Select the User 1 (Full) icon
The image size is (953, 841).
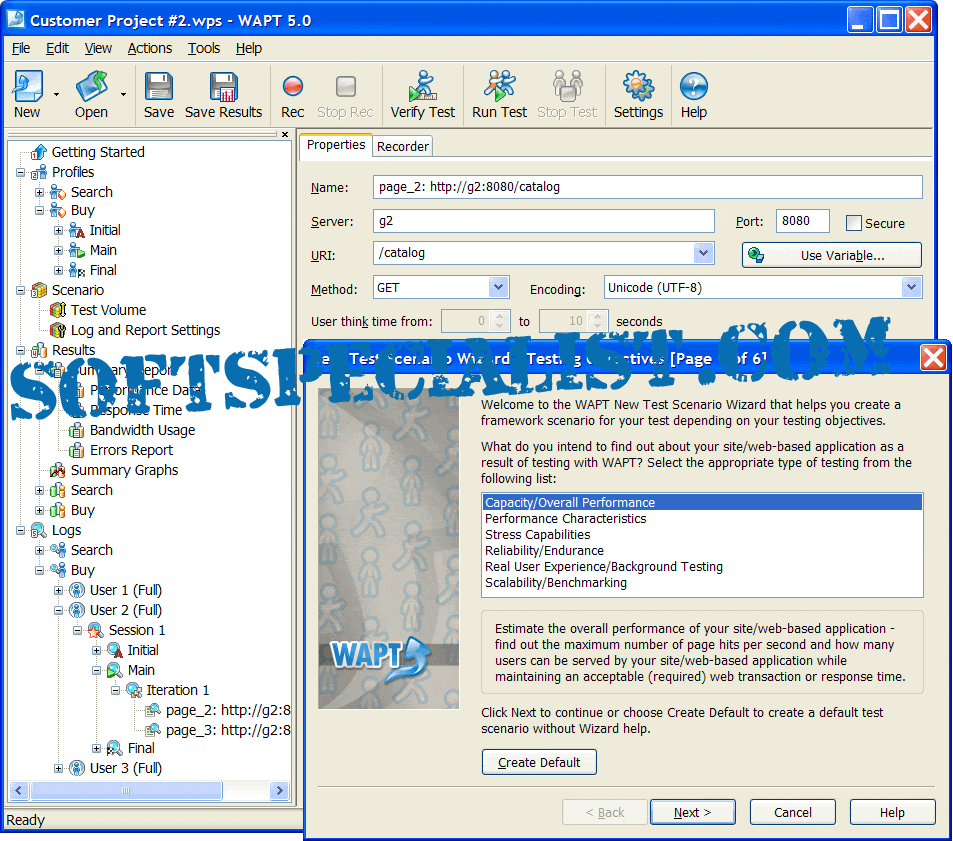pyautogui.click(x=77, y=590)
